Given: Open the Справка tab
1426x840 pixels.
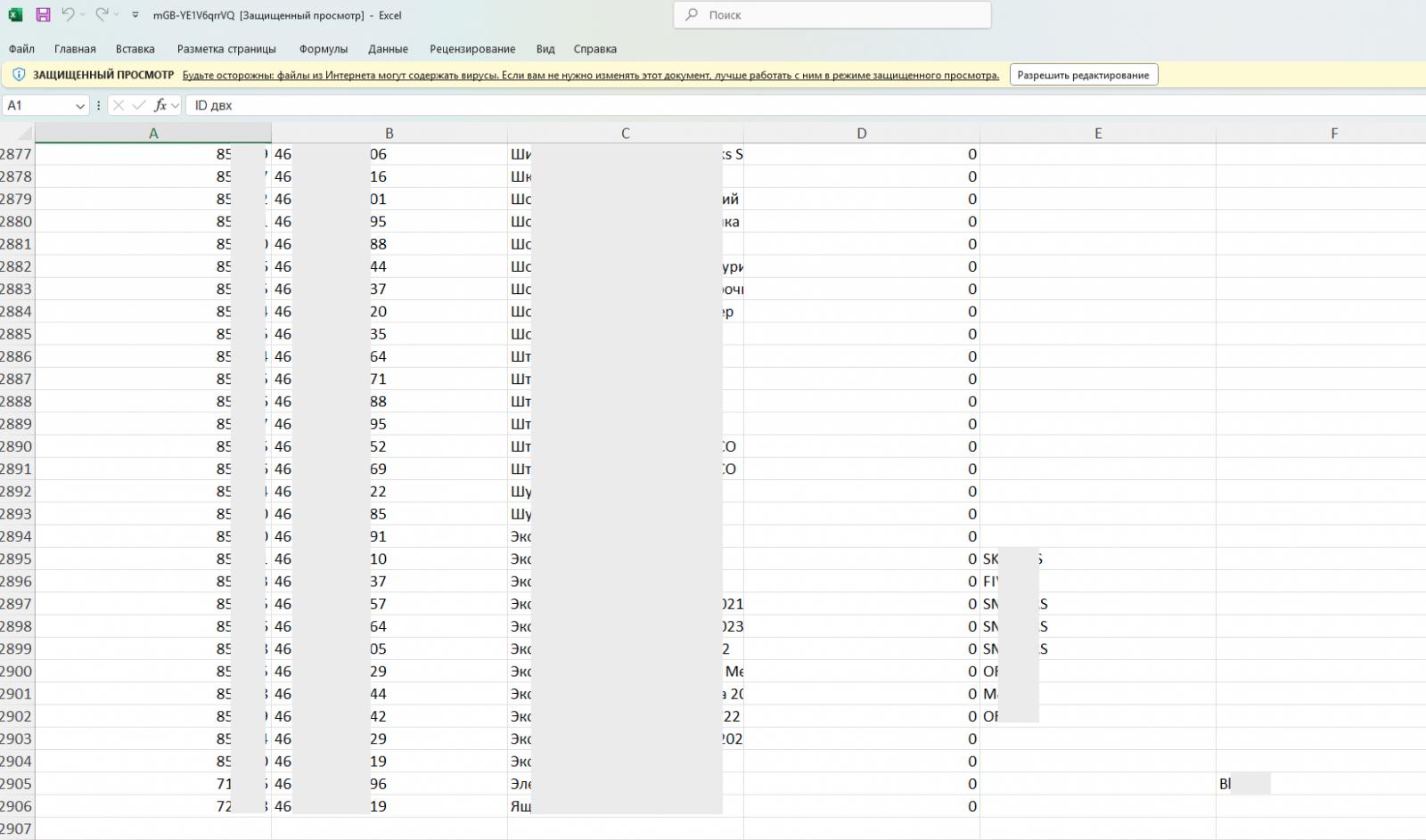Looking at the screenshot, I should tap(595, 49).
